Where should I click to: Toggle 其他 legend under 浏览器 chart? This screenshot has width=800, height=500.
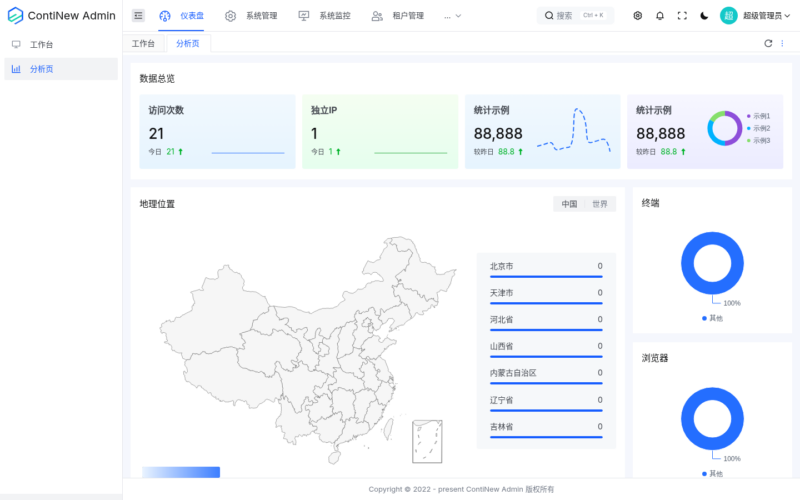tap(712, 473)
